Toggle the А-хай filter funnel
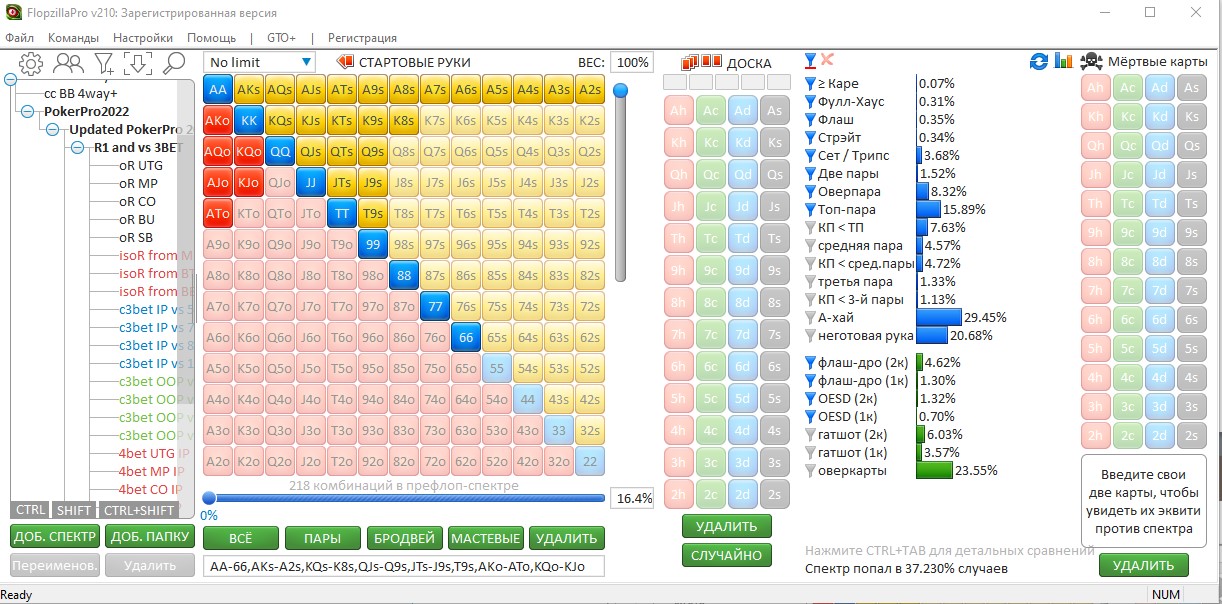The width and height of the screenshot is (1222, 604). 811,318
